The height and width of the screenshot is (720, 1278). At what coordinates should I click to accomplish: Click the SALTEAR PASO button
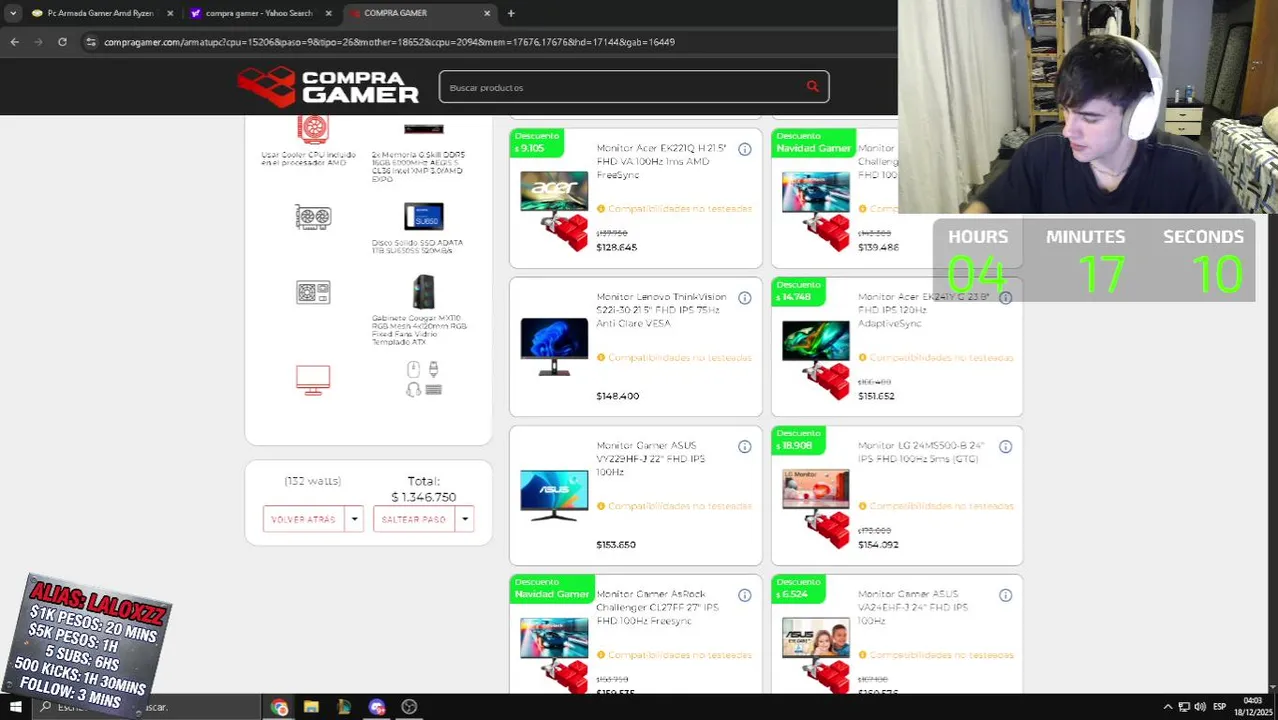tap(413, 519)
